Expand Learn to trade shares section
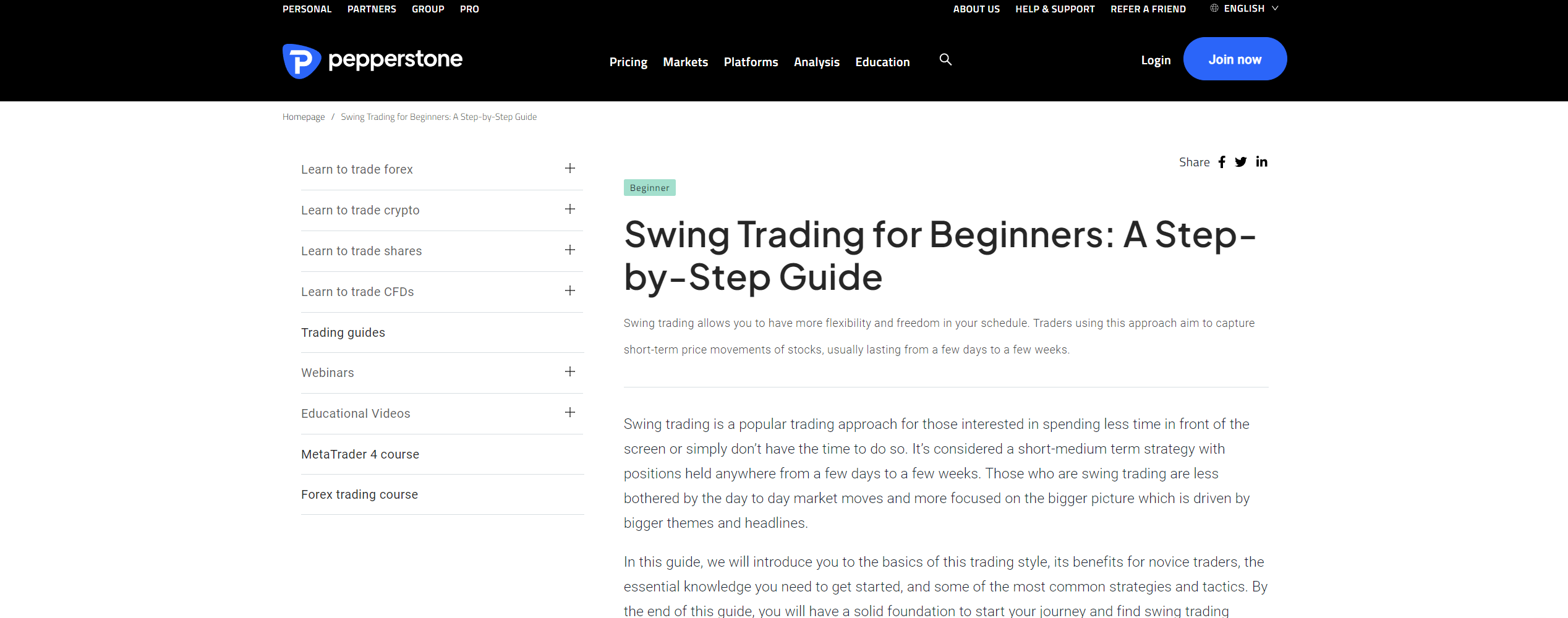 570,250
